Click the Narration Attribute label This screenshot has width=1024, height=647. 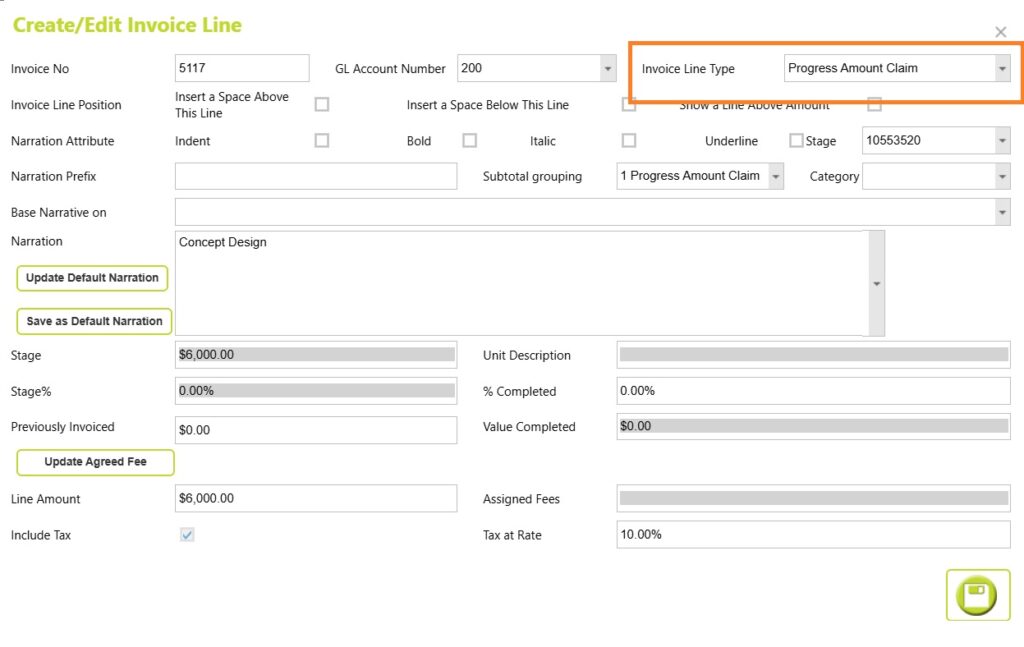tap(63, 141)
